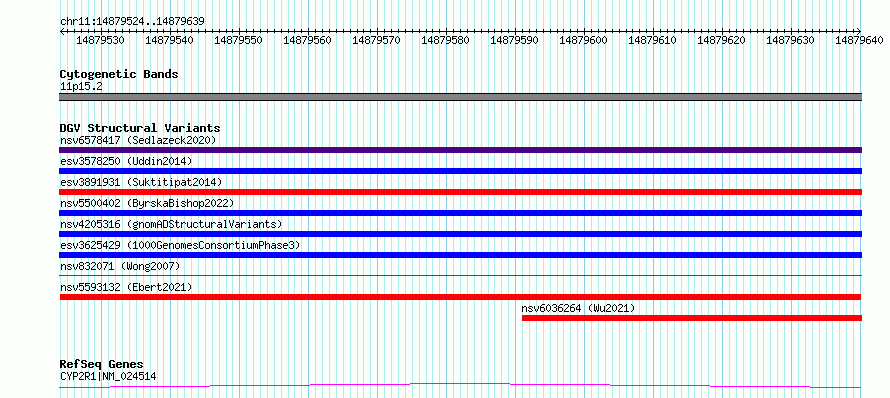
Task: Open nsv4205316 (gnomADStructuralVariants) label
Action: pyautogui.click(x=171, y=224)
